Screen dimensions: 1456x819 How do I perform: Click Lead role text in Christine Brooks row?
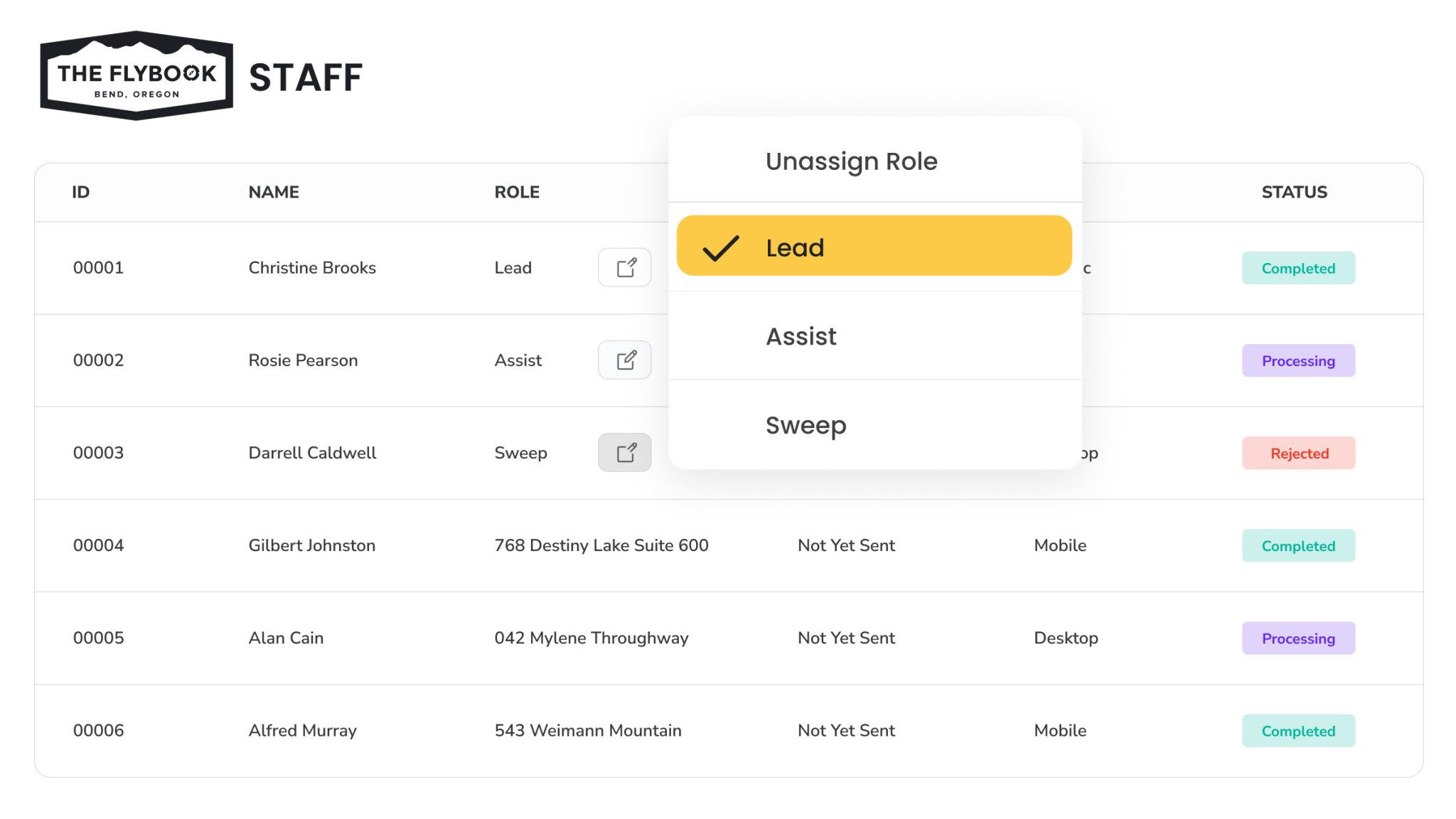click(513, 267)
